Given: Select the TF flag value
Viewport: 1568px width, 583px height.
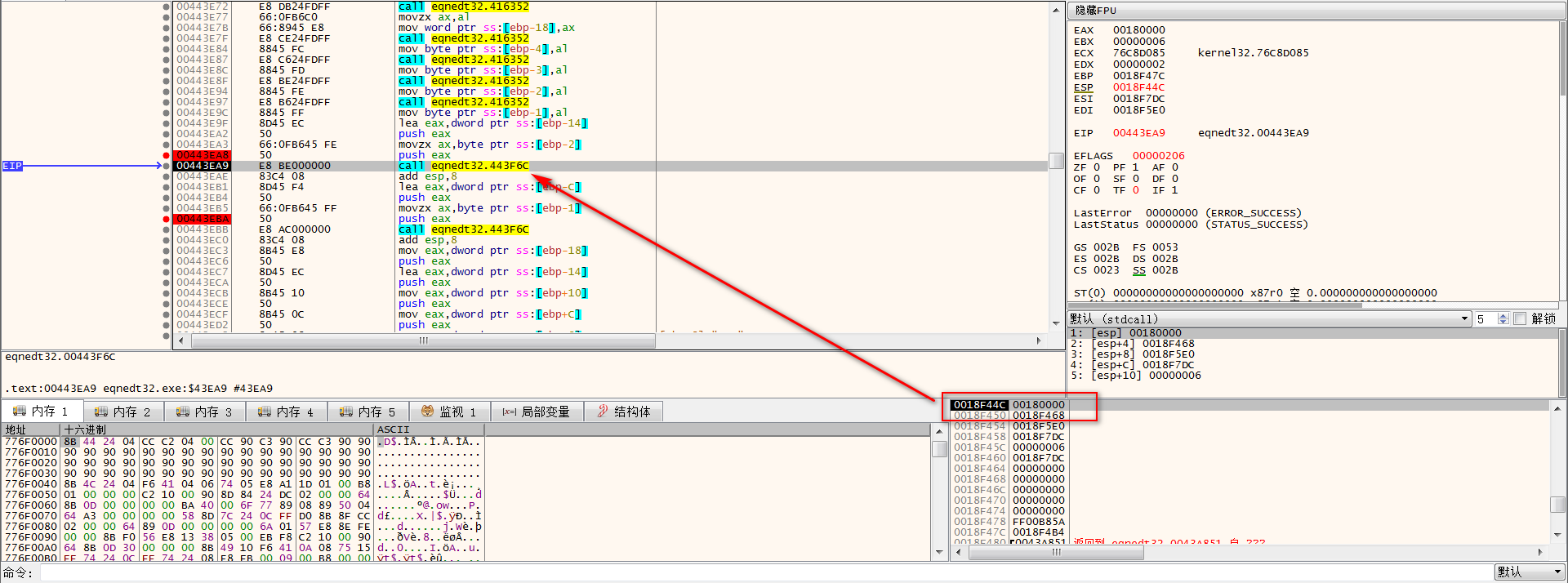Looking at the screenshot, I should [1136, 190].
